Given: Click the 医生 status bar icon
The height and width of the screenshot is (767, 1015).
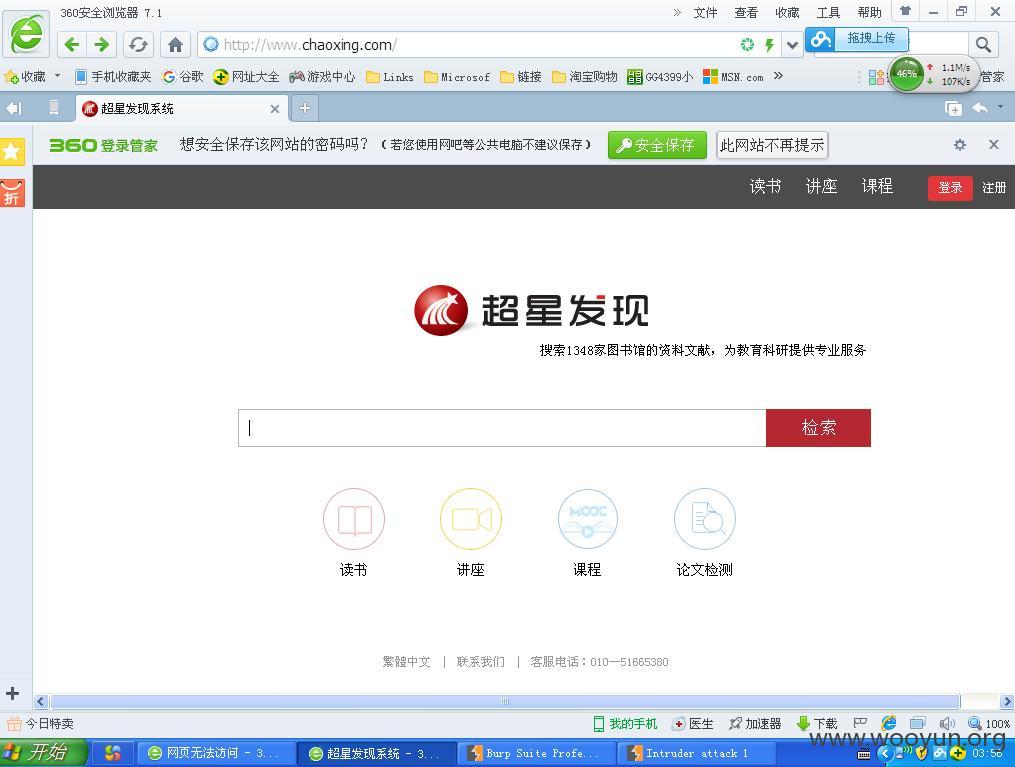Looking at the screenshot, I should point(693,724).
